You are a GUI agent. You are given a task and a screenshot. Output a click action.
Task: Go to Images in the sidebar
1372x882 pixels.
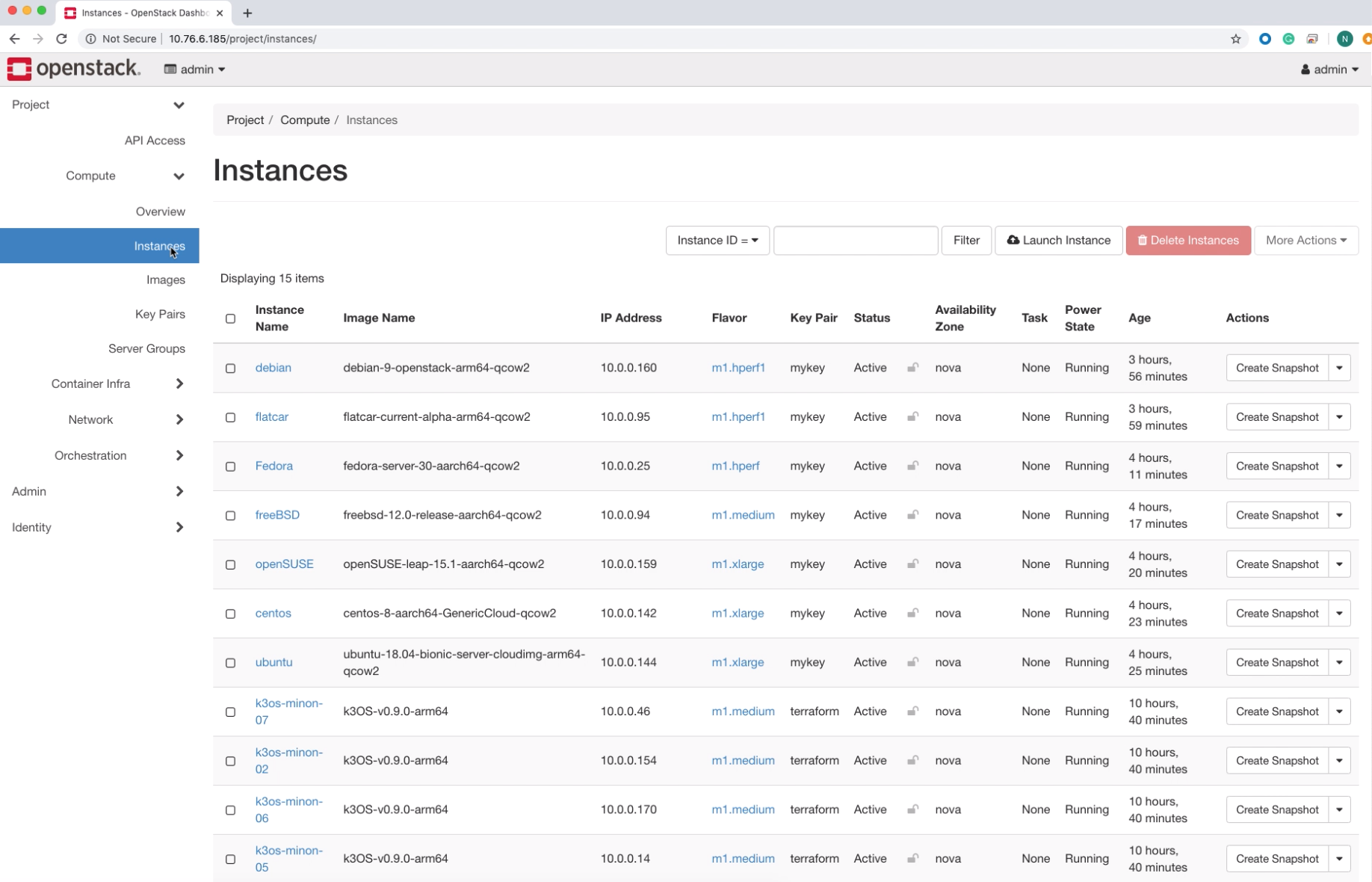point(165,280)
